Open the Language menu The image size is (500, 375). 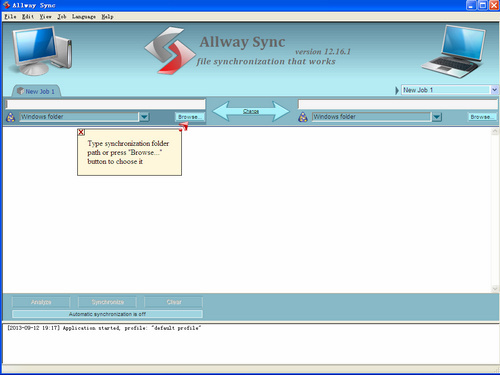84,17
